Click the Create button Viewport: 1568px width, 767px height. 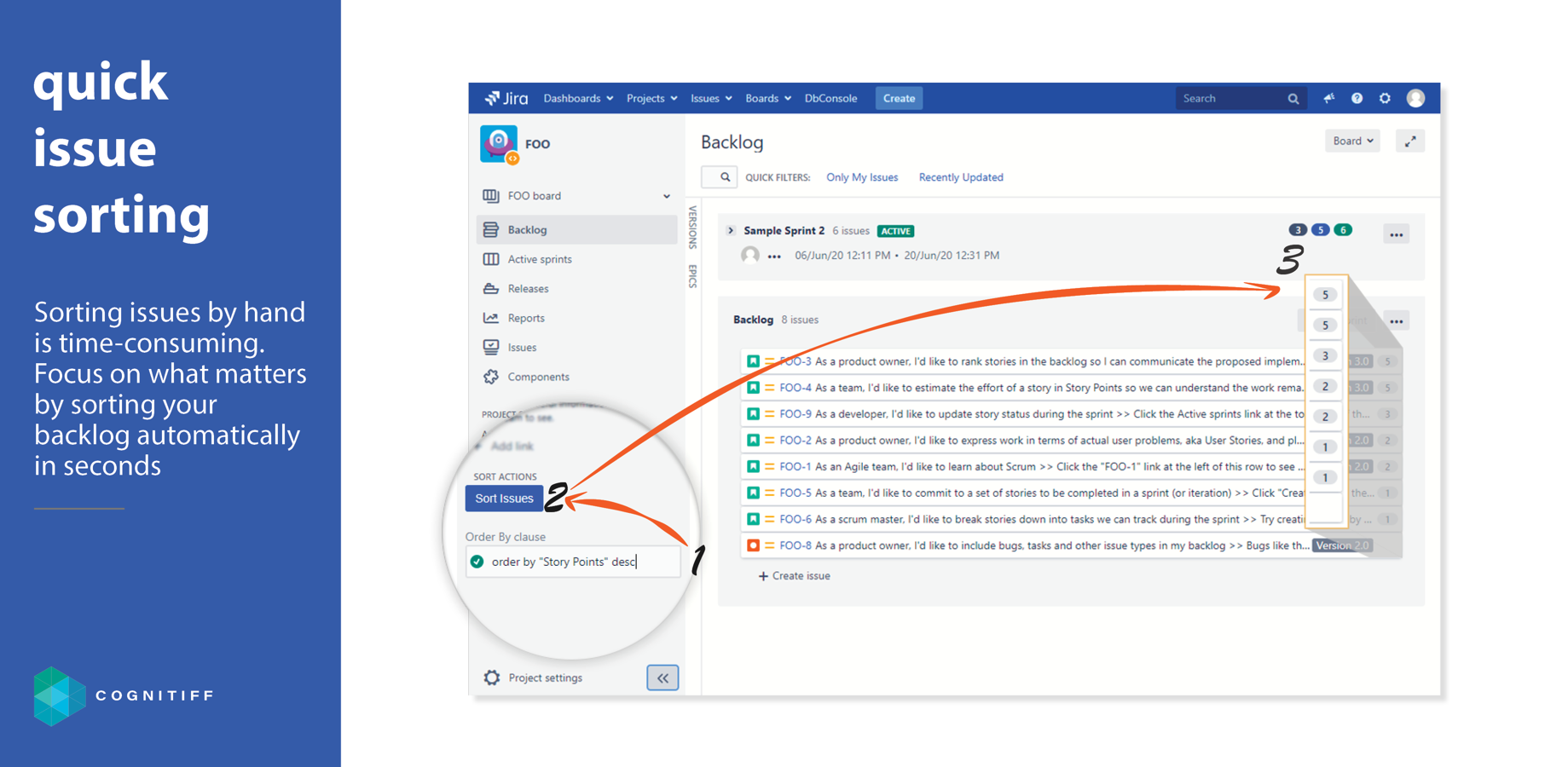pos(899,98)
